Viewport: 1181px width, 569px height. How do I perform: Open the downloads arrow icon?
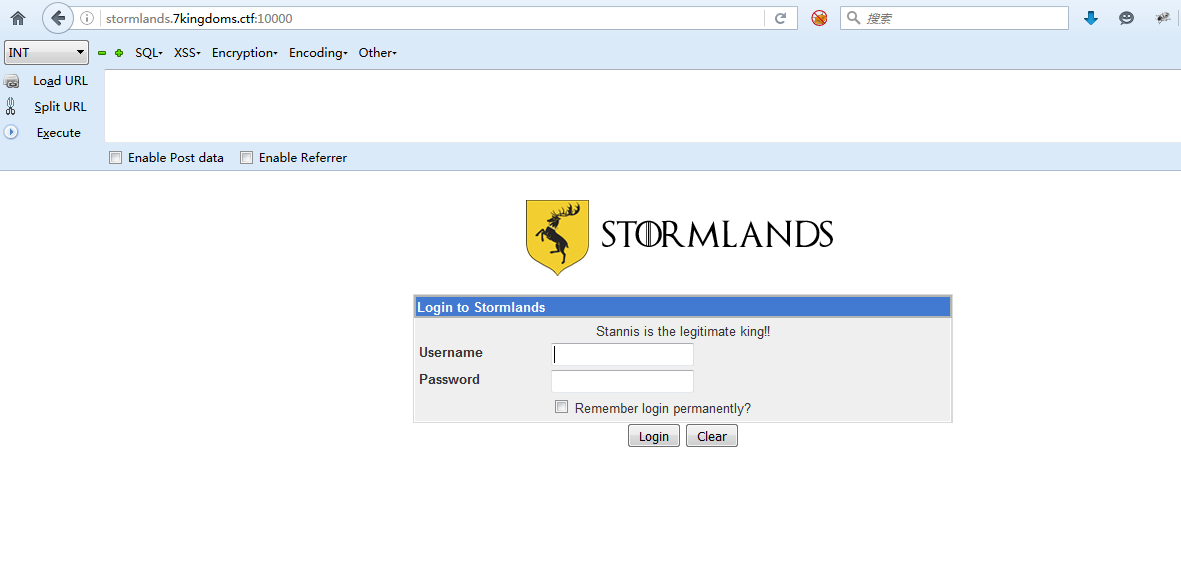1091,18
